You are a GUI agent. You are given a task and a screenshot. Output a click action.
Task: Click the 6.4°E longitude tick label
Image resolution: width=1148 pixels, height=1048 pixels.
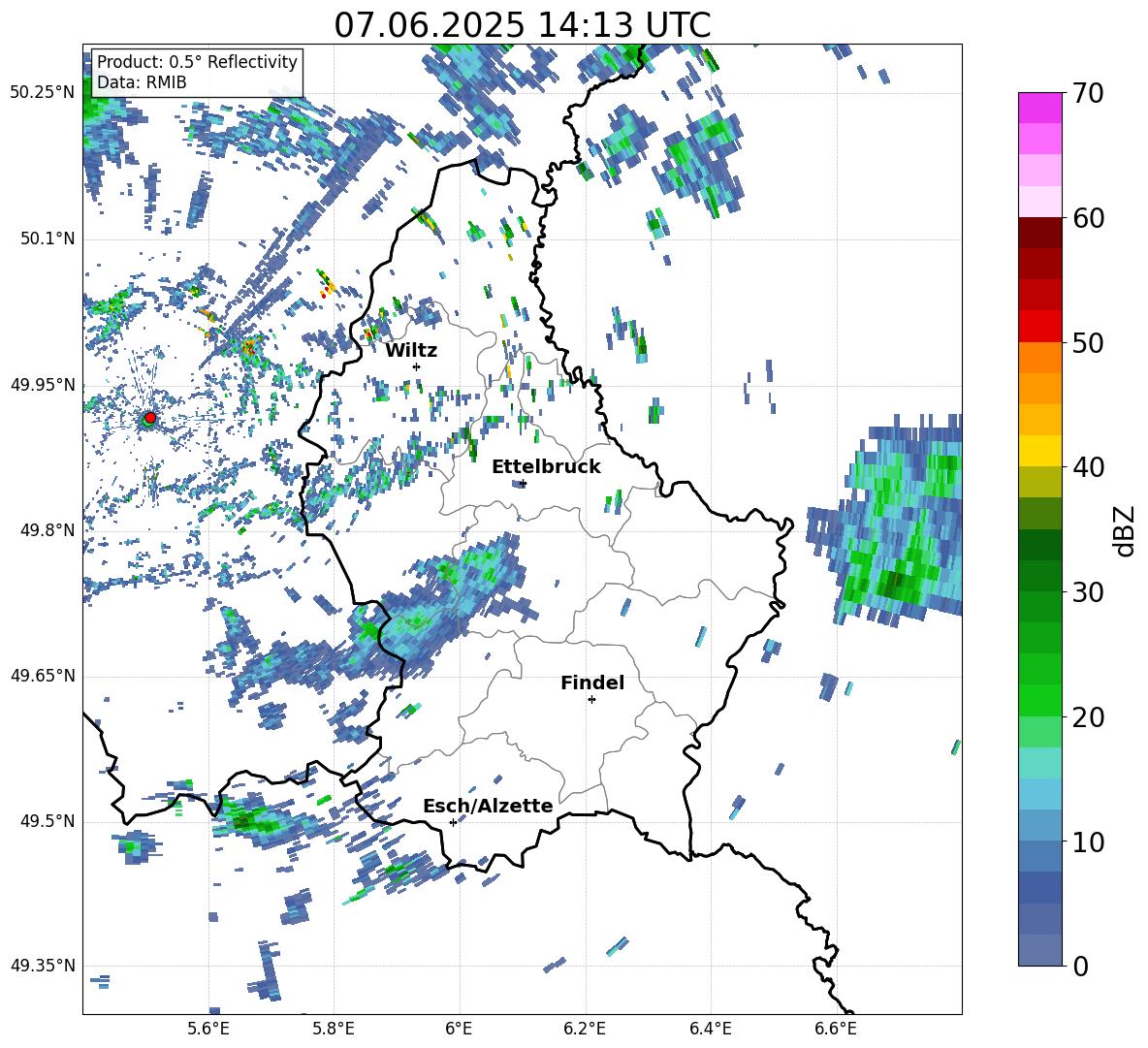pos(710,1029)
